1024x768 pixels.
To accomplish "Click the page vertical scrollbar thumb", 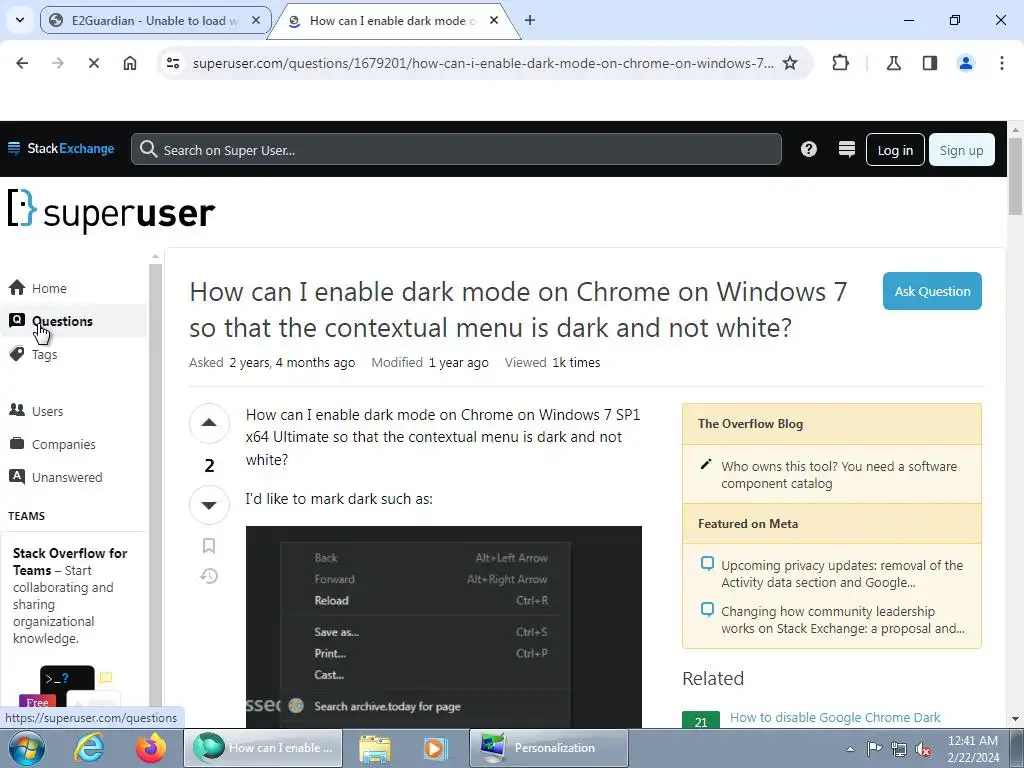I will pos(1015,175).
